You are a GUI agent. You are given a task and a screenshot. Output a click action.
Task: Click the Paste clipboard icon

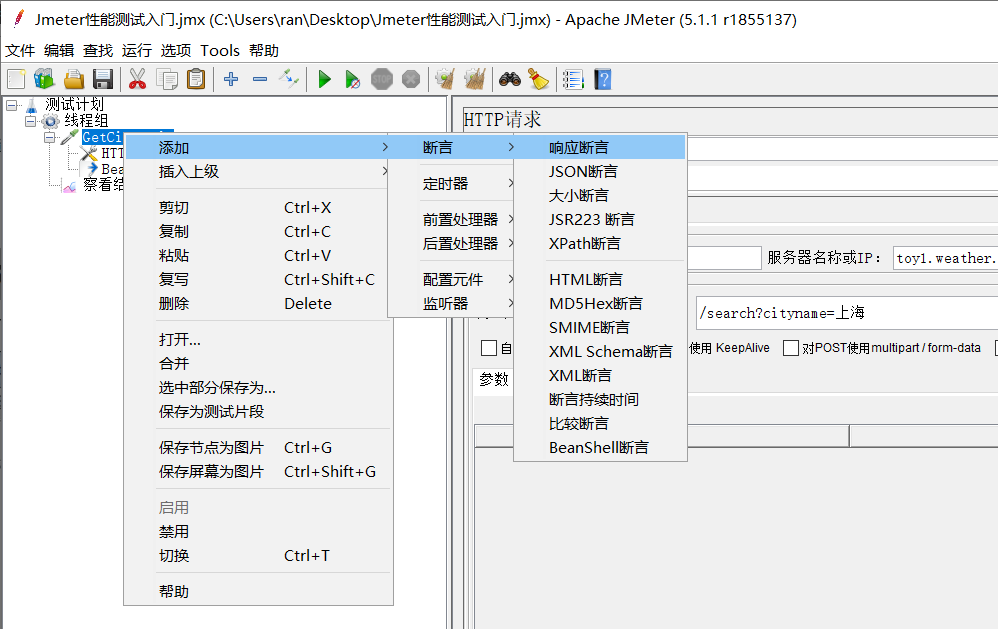click(196, 80)
